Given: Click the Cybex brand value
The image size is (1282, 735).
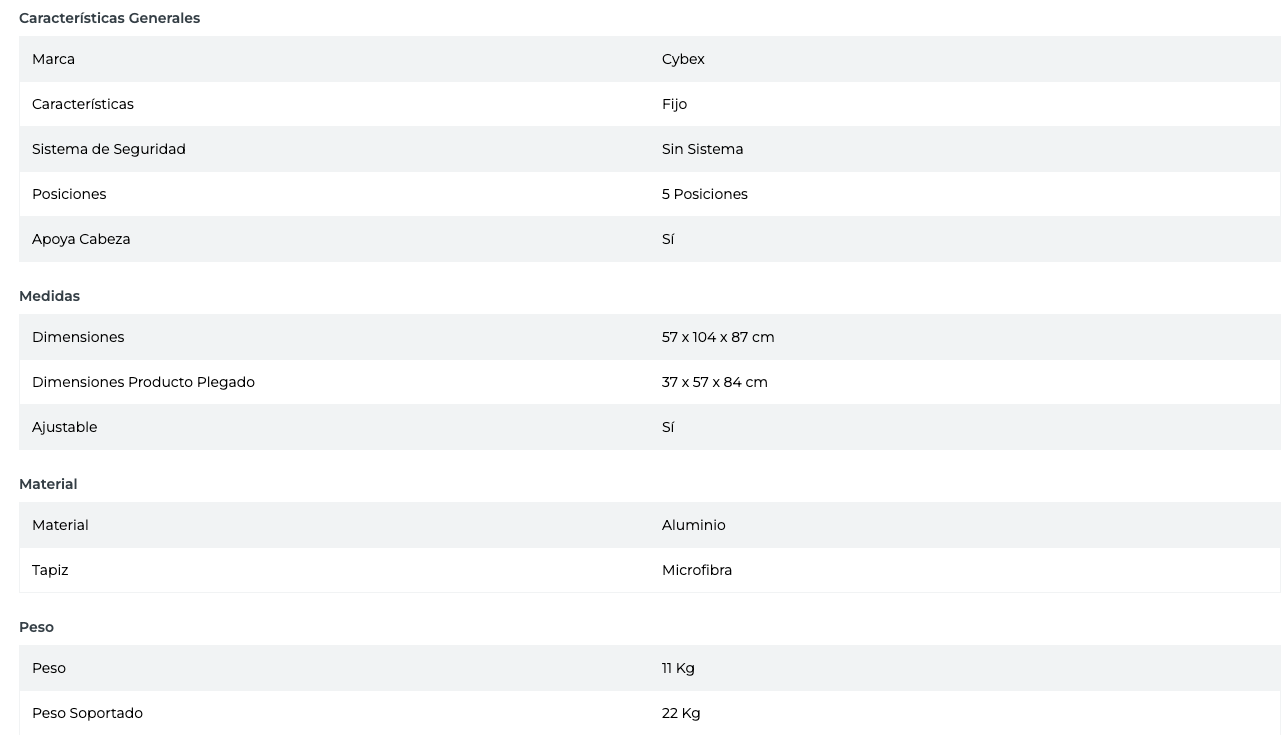Looking at the screenshot, I should 683,59.
